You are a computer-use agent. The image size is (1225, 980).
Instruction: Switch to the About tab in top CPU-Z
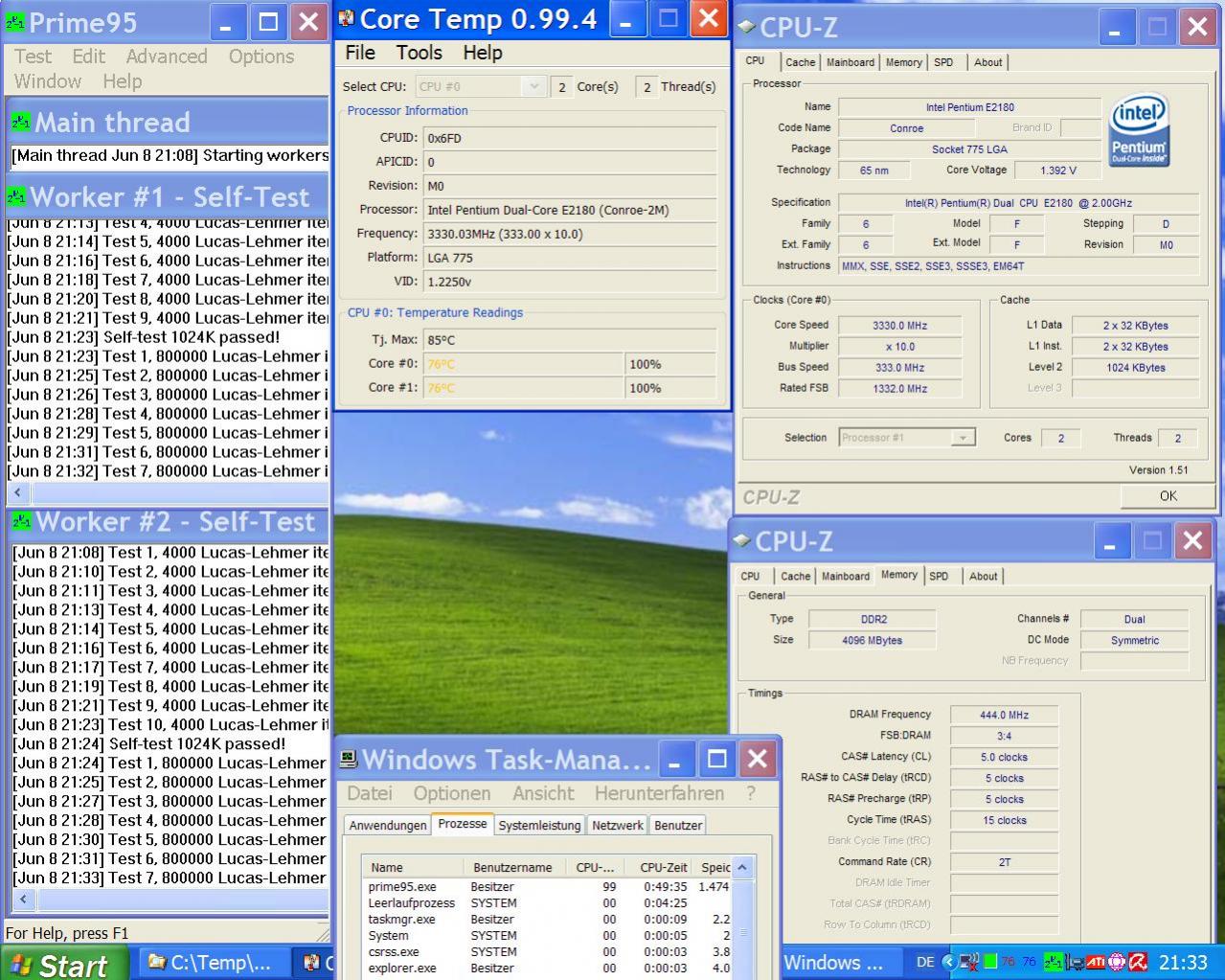point(988,62)
